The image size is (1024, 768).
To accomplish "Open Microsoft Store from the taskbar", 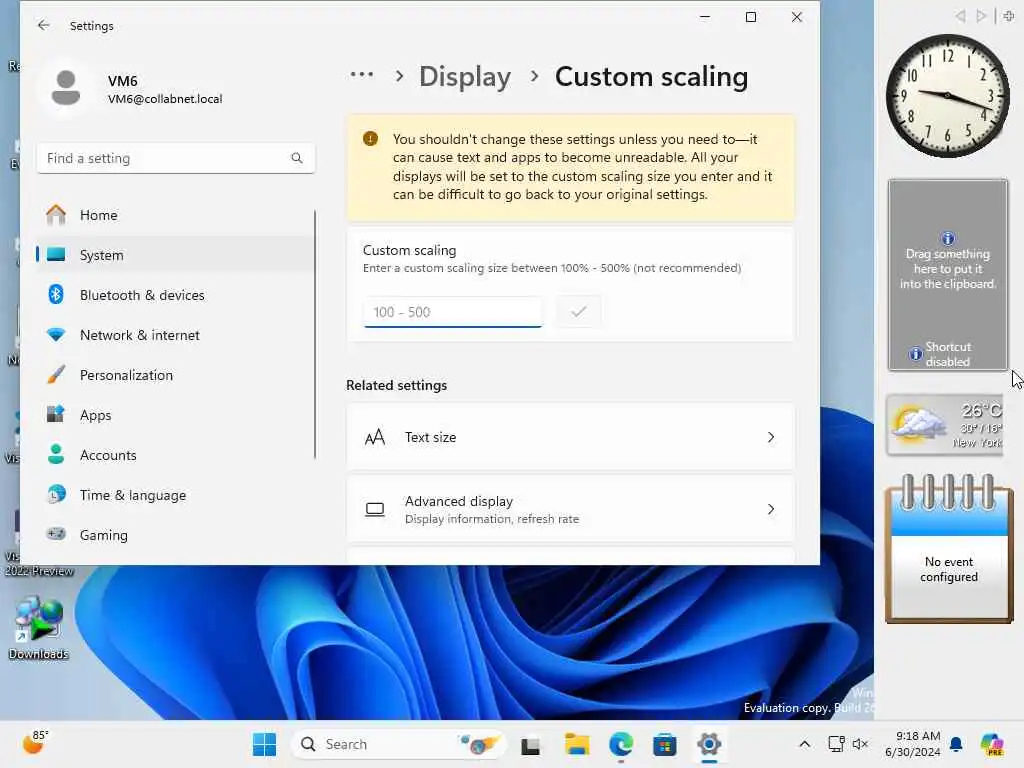I will 665,744.
